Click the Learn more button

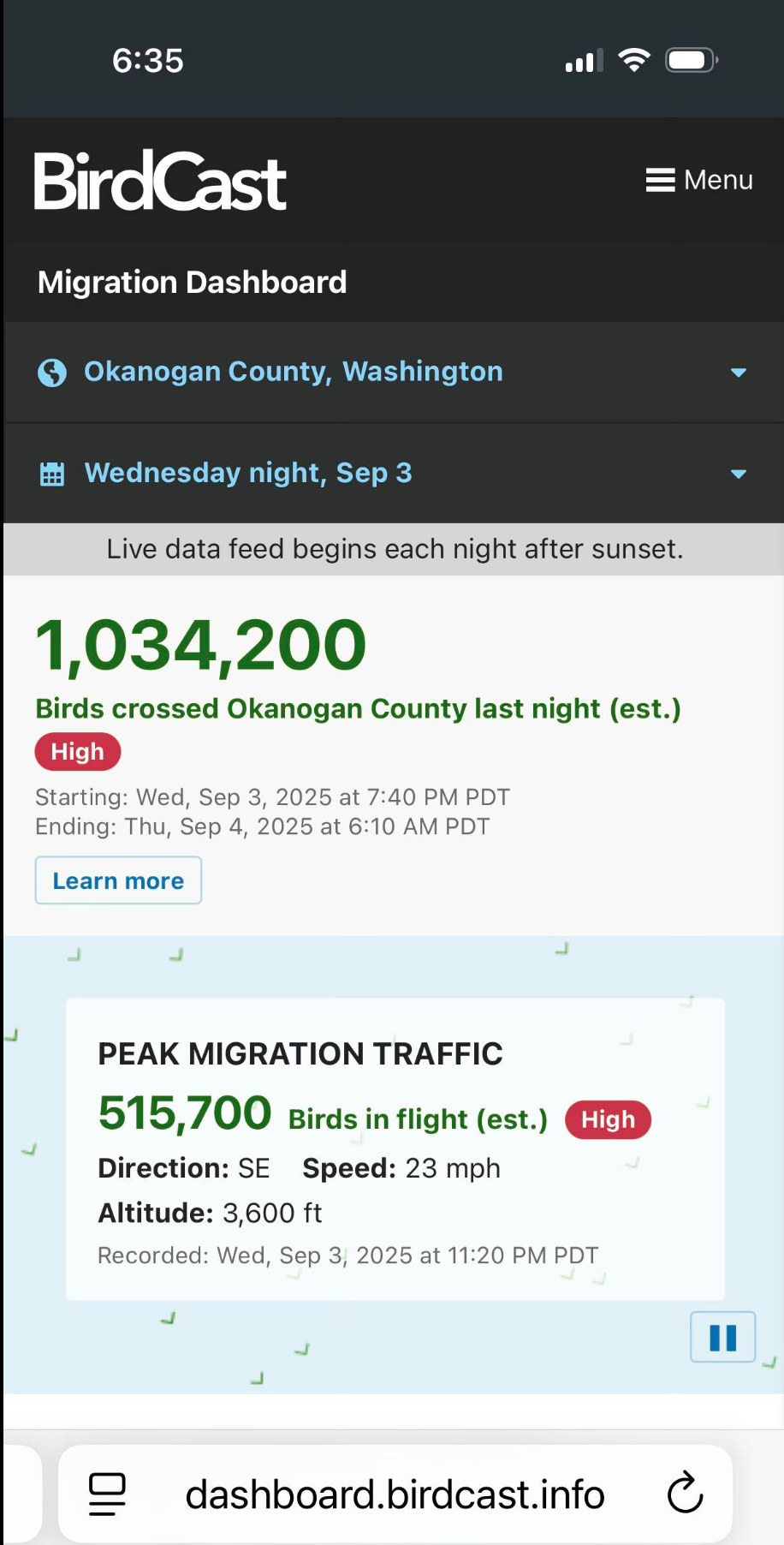coord(117,880)
